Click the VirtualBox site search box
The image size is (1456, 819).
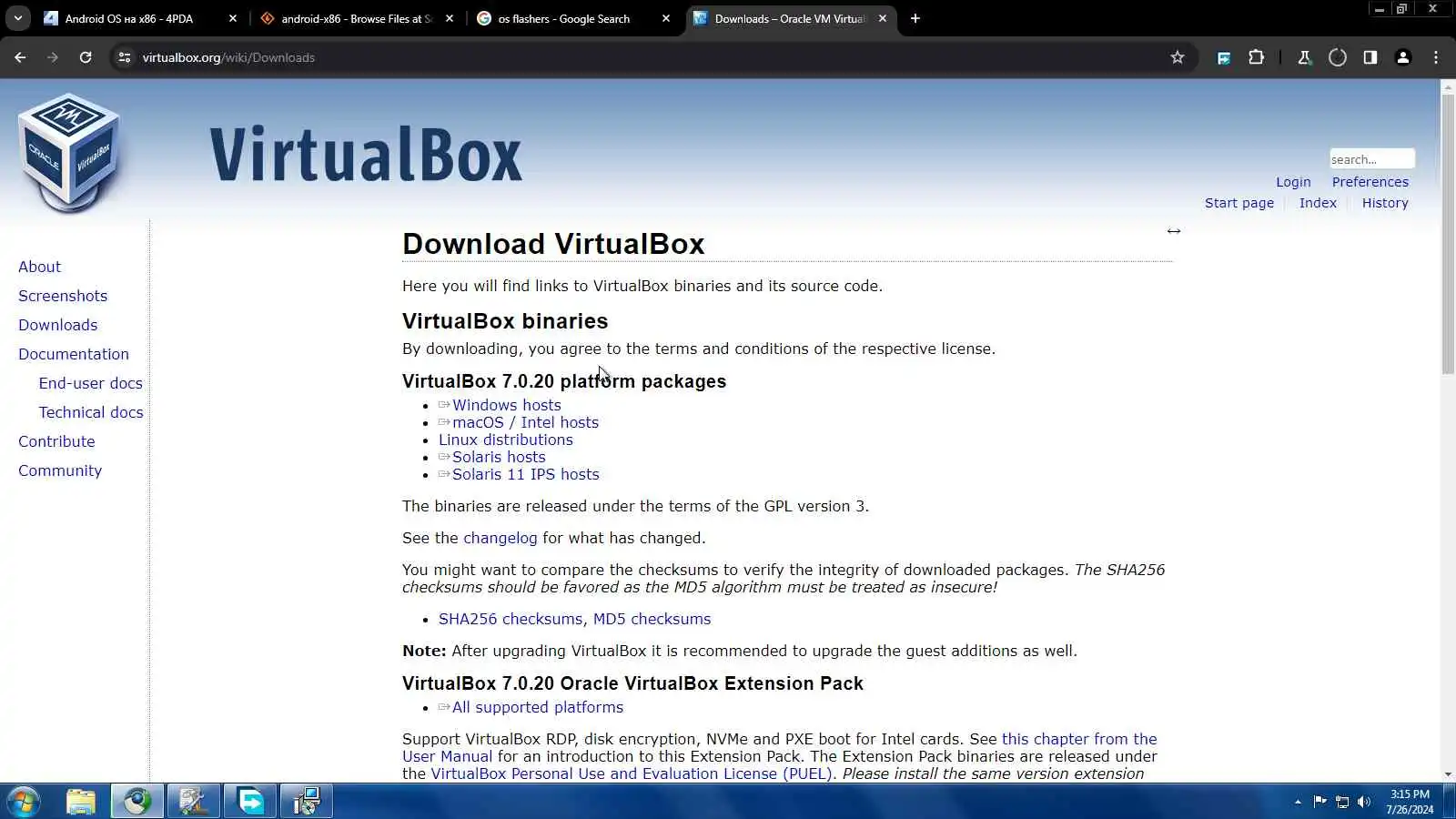[1371, 159]
